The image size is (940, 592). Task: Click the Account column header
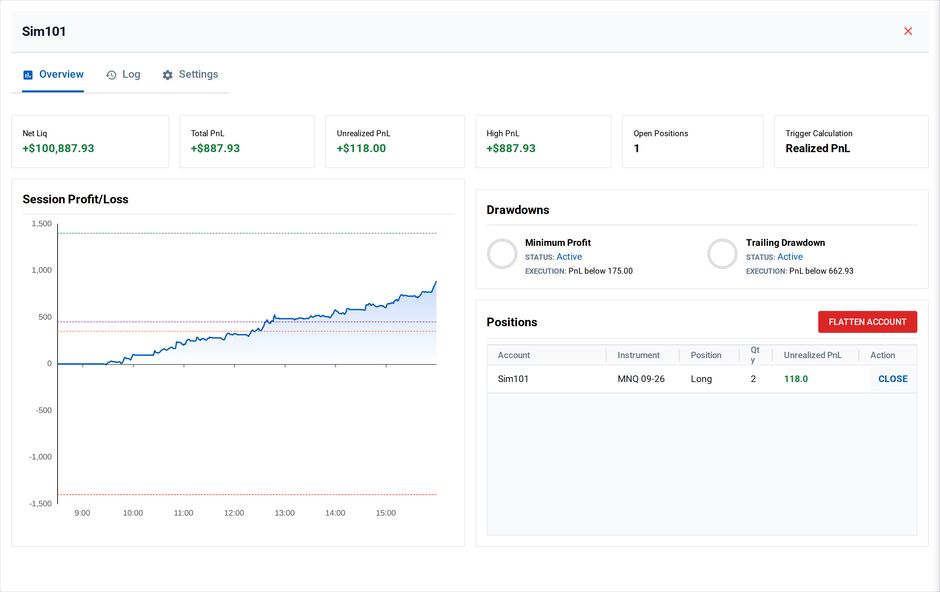[514, 355]
